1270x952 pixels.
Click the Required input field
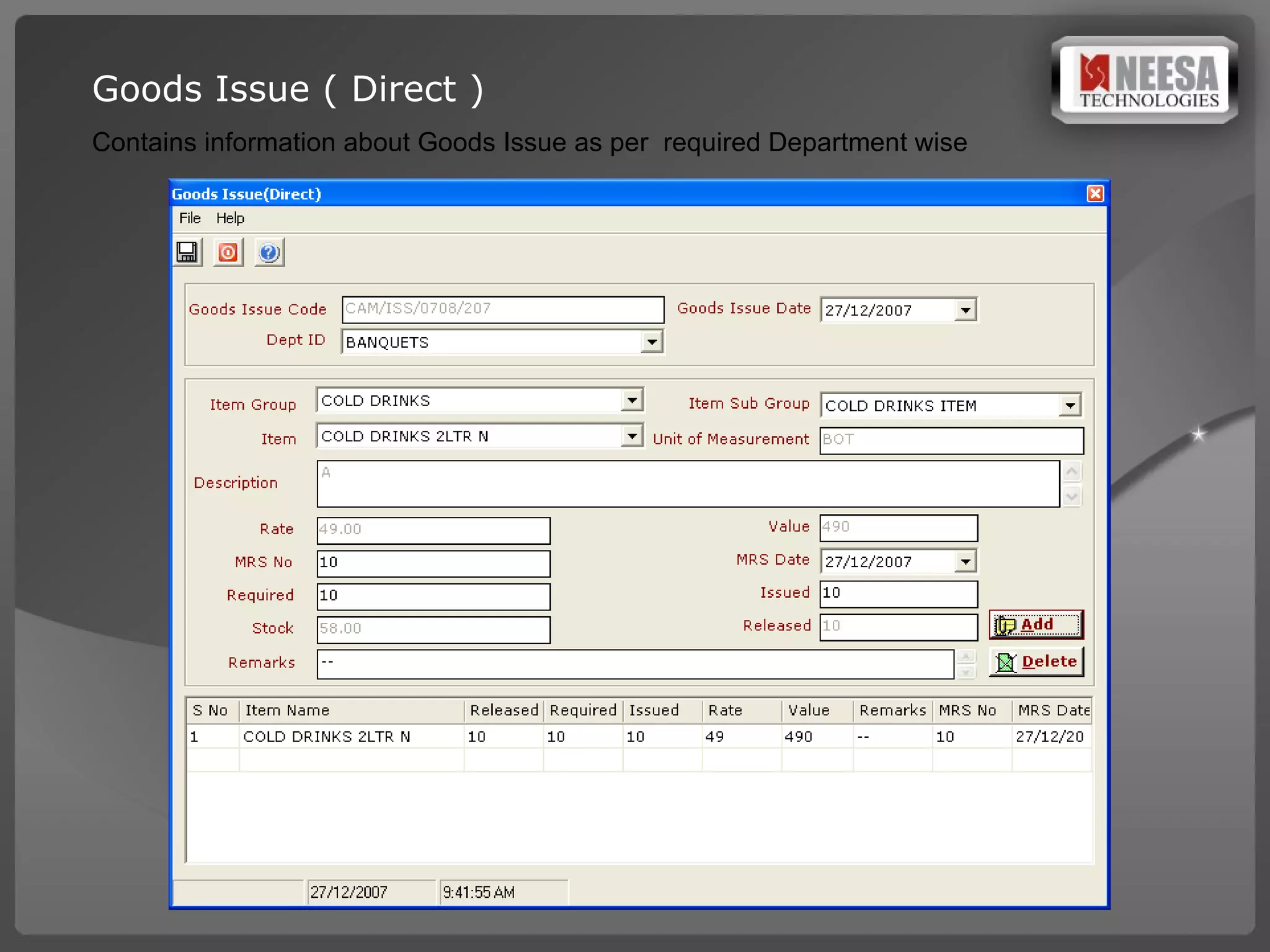(433, 596)
